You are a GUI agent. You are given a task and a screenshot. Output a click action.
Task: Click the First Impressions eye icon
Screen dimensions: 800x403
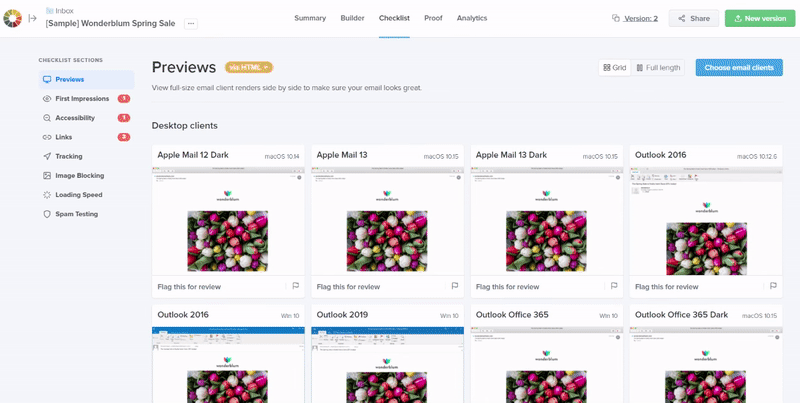tap(47, 98)
